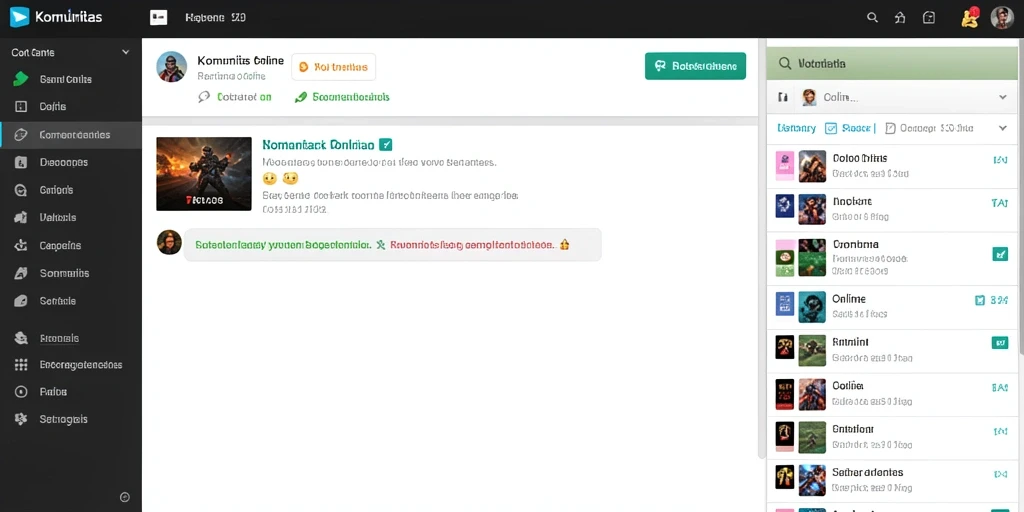This screenshot has height=512, width=1024.
Task: Click the search field in the green bar
Action: point(891,63)
